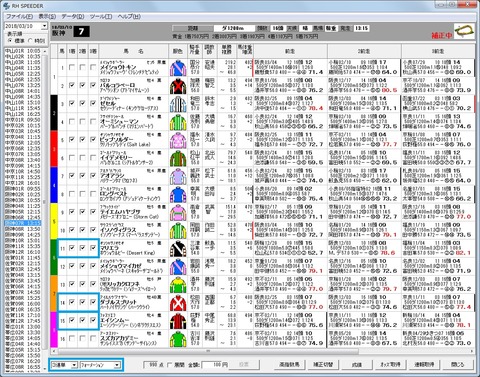
Task: Select the blue silks icon for horse 8
Action: tap(178, 194)
